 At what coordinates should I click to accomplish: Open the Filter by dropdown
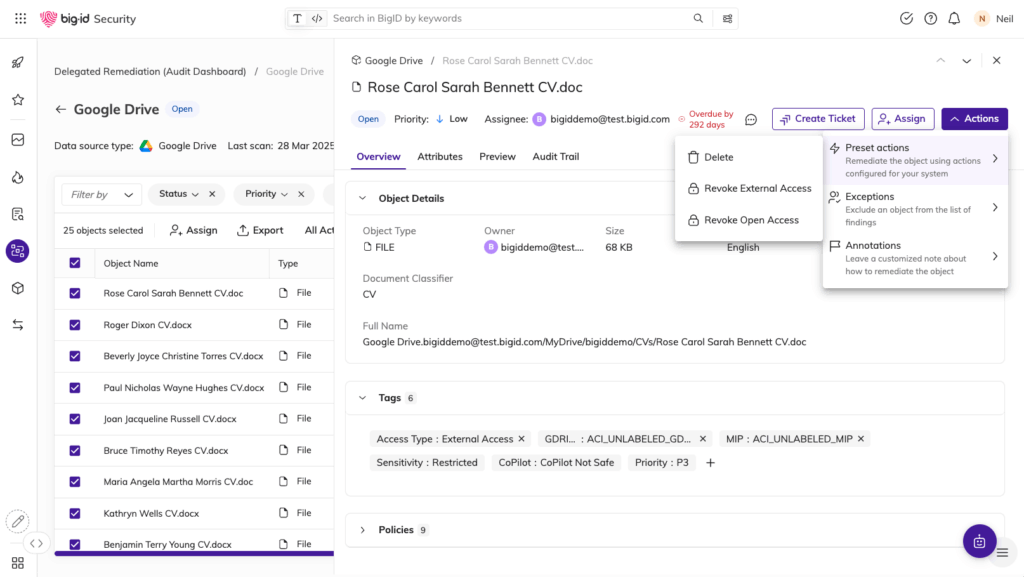click(x=101, y=195)
